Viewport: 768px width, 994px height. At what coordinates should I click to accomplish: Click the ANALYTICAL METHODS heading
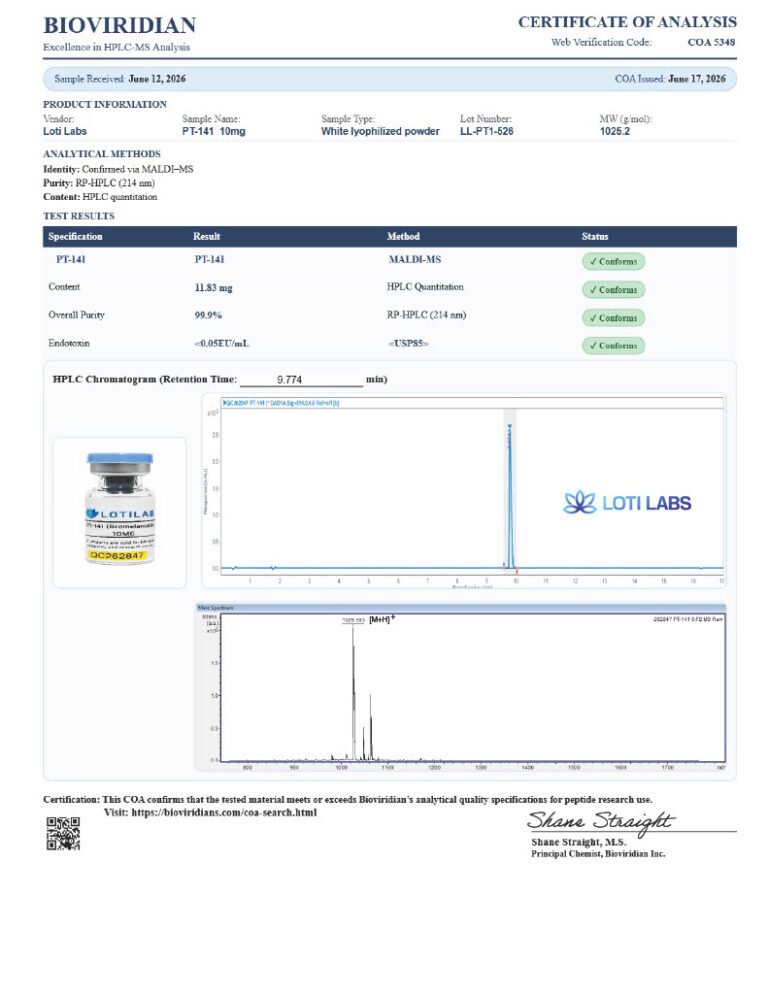click(101, 154)
